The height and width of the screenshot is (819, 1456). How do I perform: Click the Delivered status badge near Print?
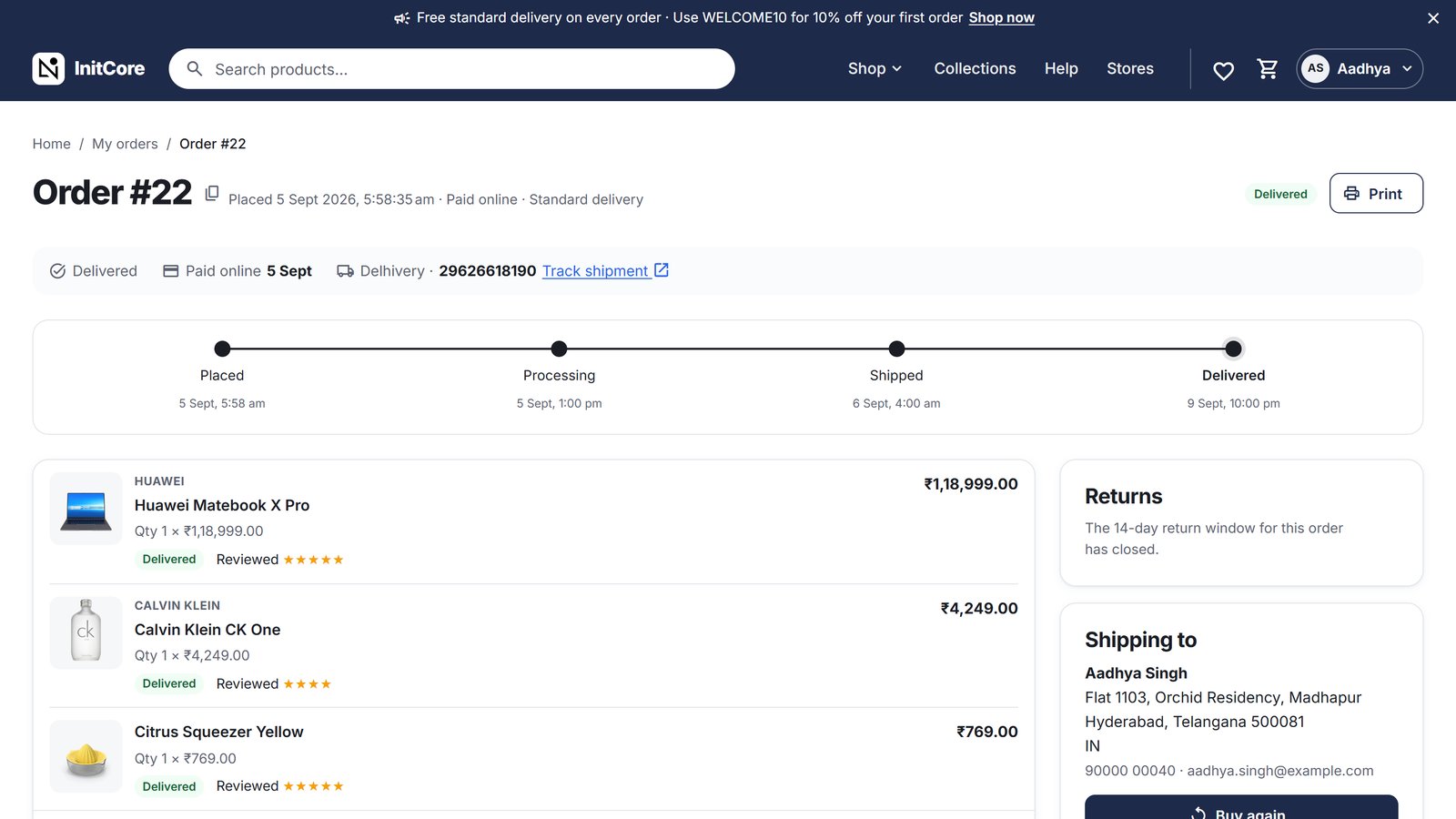click(1280, 194)
